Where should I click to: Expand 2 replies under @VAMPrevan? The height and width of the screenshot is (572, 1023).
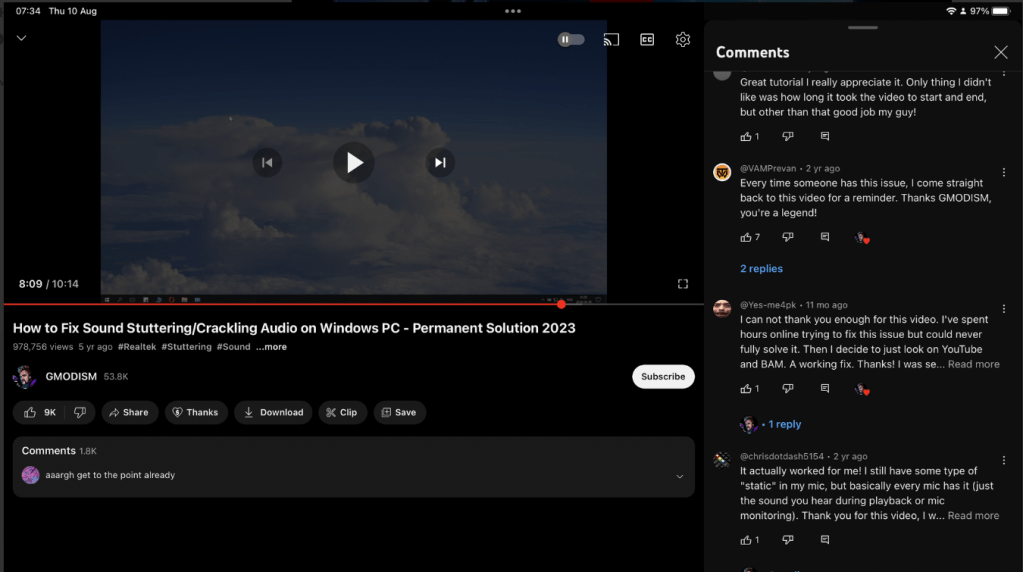(761, 269)
